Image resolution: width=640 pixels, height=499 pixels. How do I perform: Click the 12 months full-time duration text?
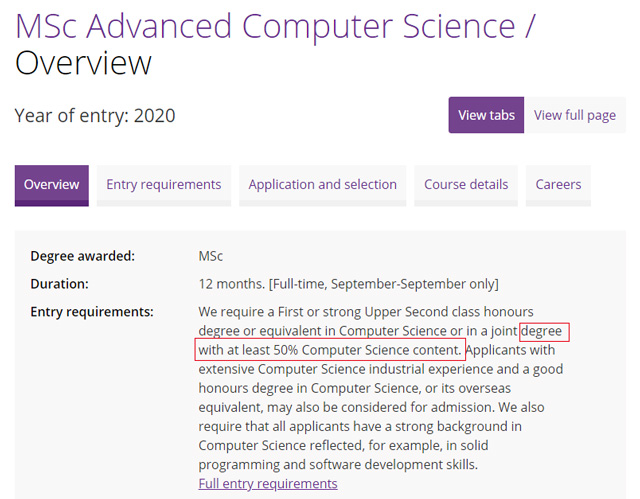tap(349, 284)
